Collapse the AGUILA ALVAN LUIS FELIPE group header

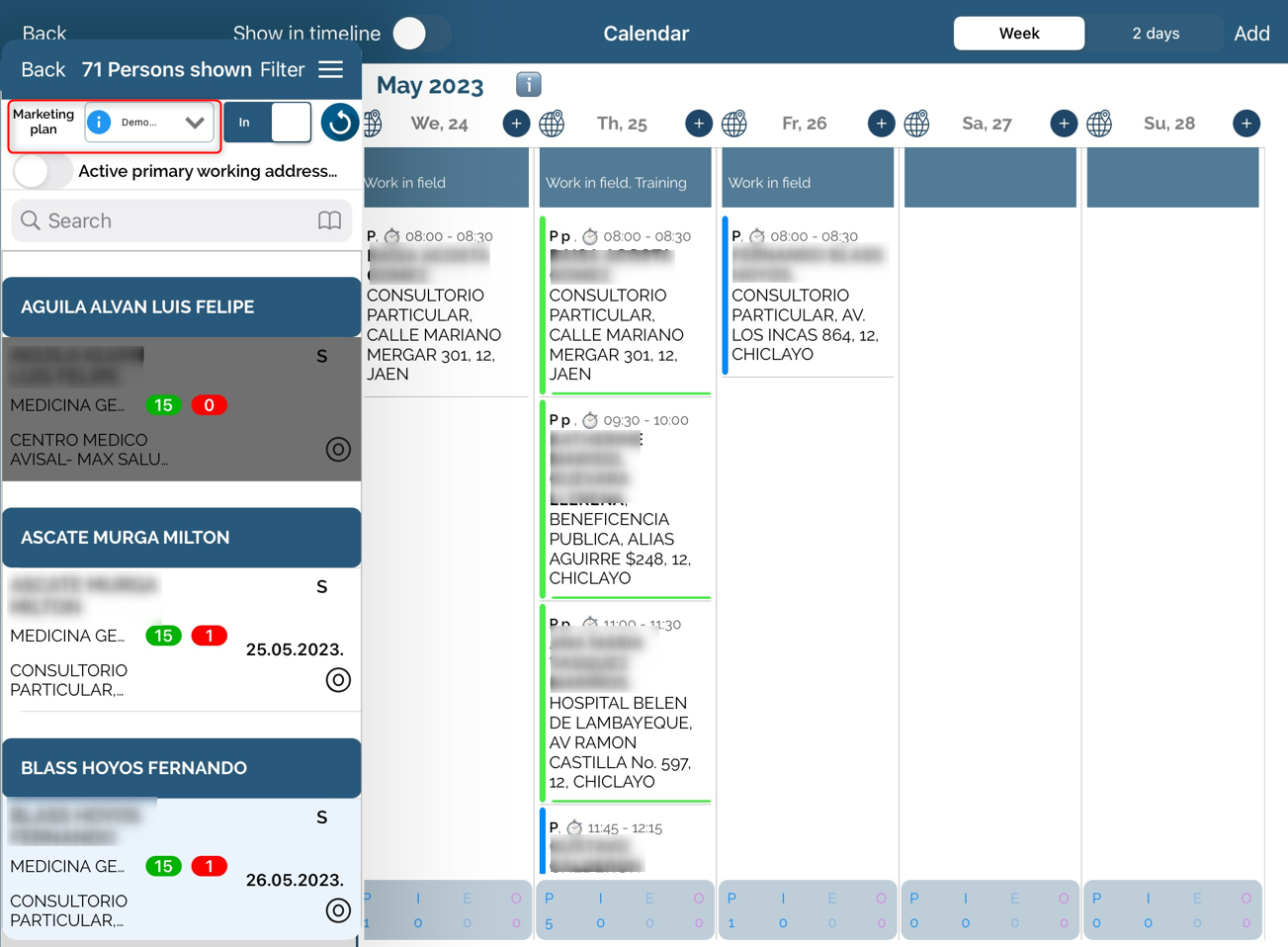point(182,307)
